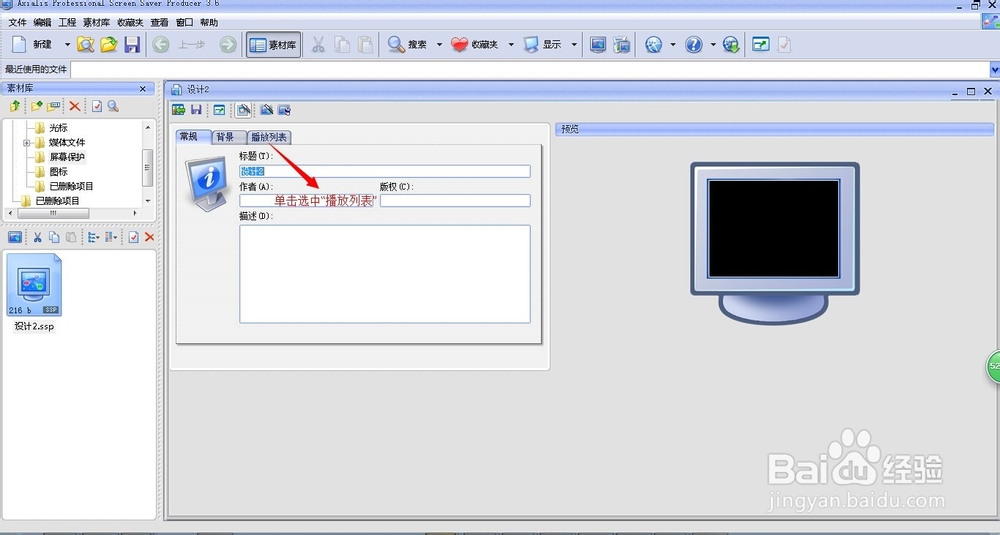Click the magnifier search icon in library toolbar

tap(113, 106)
